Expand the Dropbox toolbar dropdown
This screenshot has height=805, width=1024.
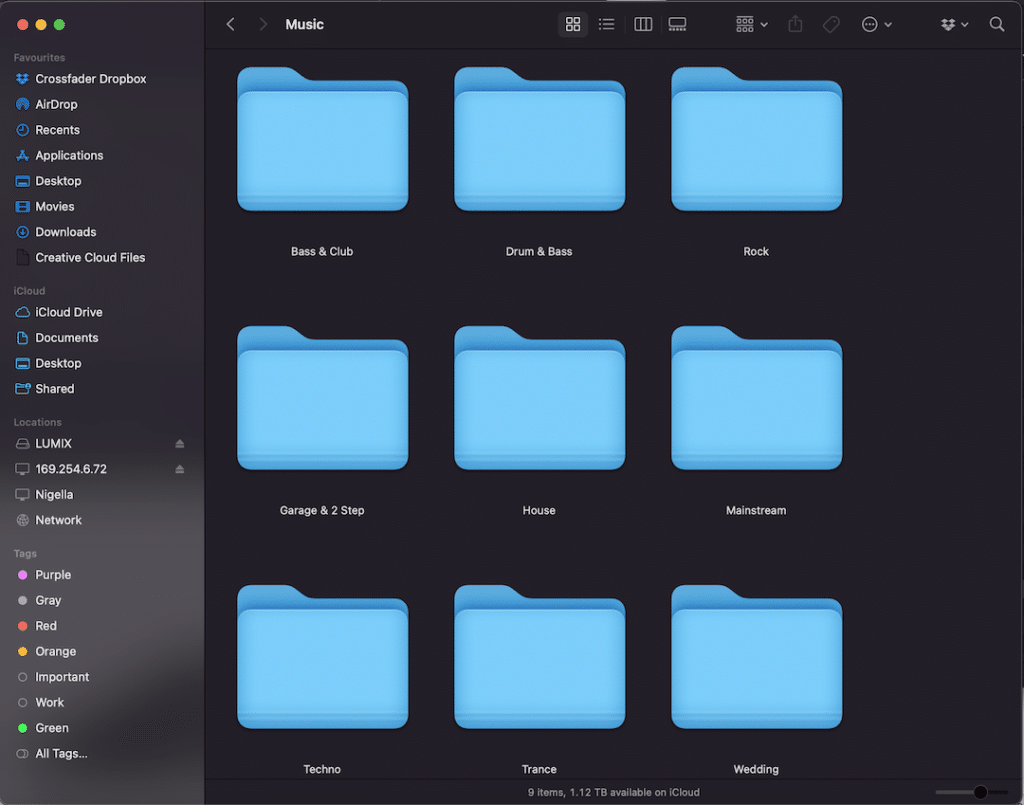954,24
